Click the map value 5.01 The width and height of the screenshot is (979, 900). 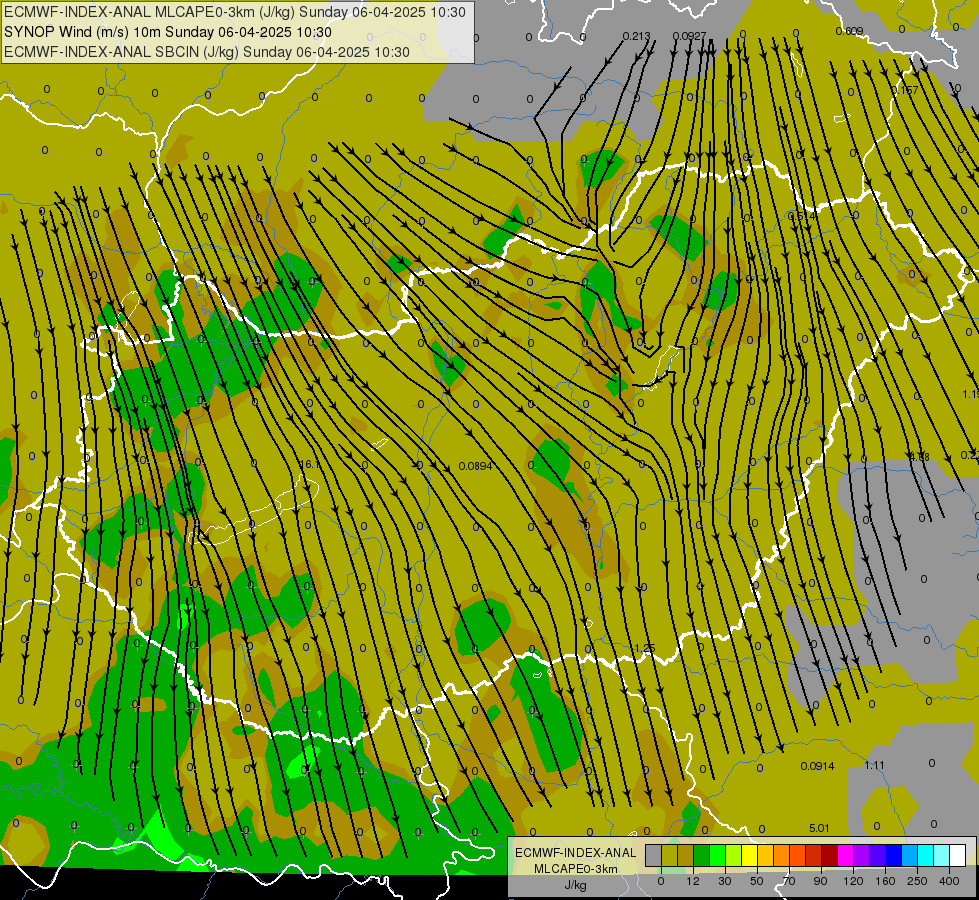tap(819, 828)
